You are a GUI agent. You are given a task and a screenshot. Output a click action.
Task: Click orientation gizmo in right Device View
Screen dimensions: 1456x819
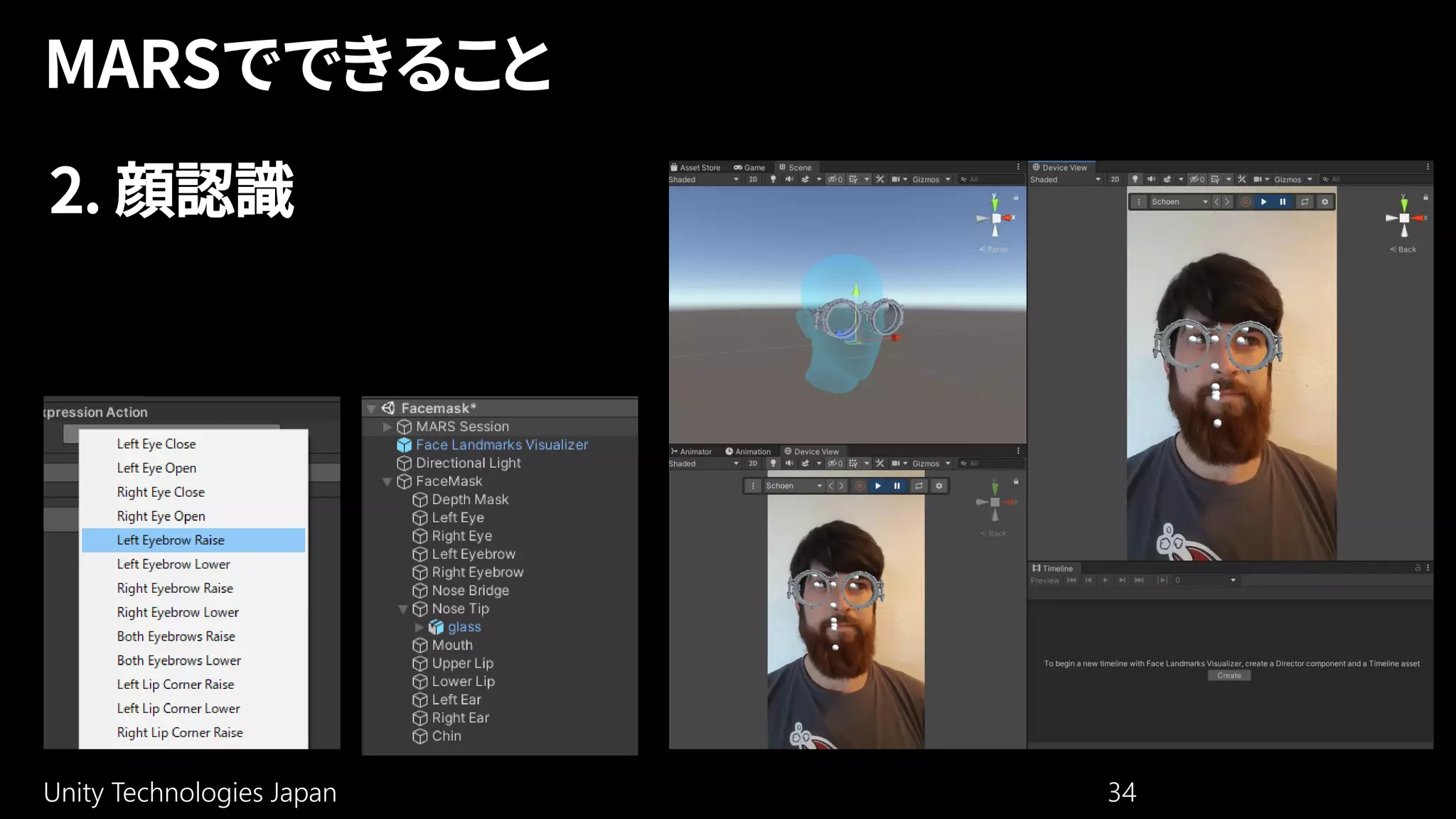pos(1405,217)
